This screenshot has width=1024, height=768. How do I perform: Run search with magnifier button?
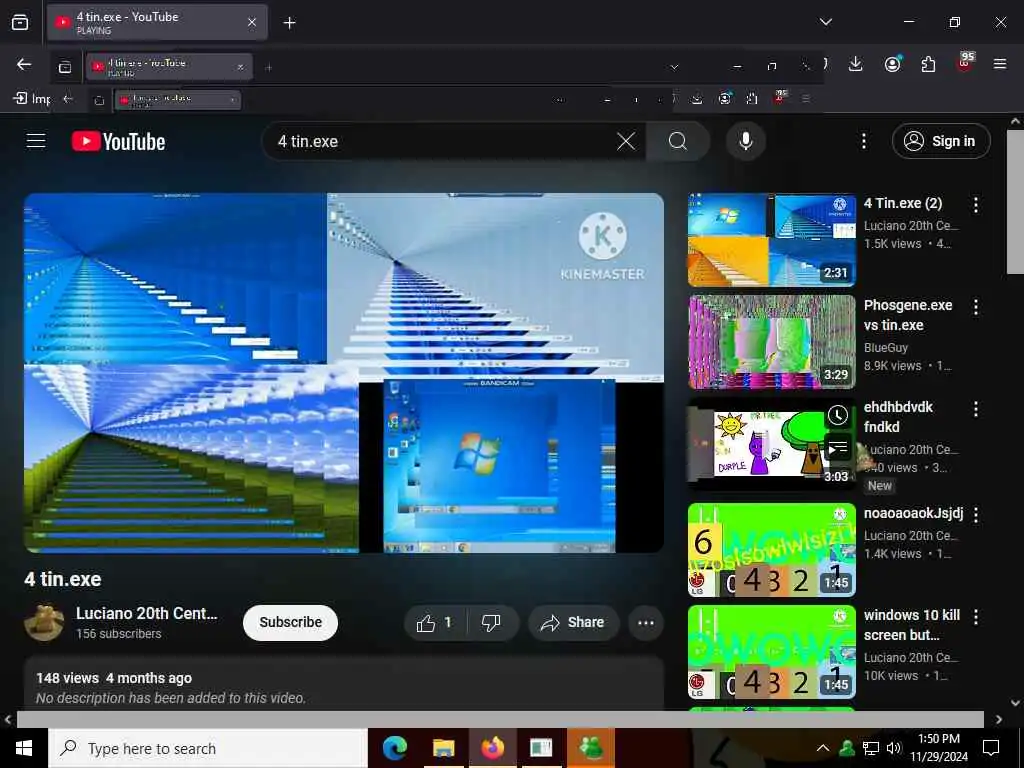point(678,141)
